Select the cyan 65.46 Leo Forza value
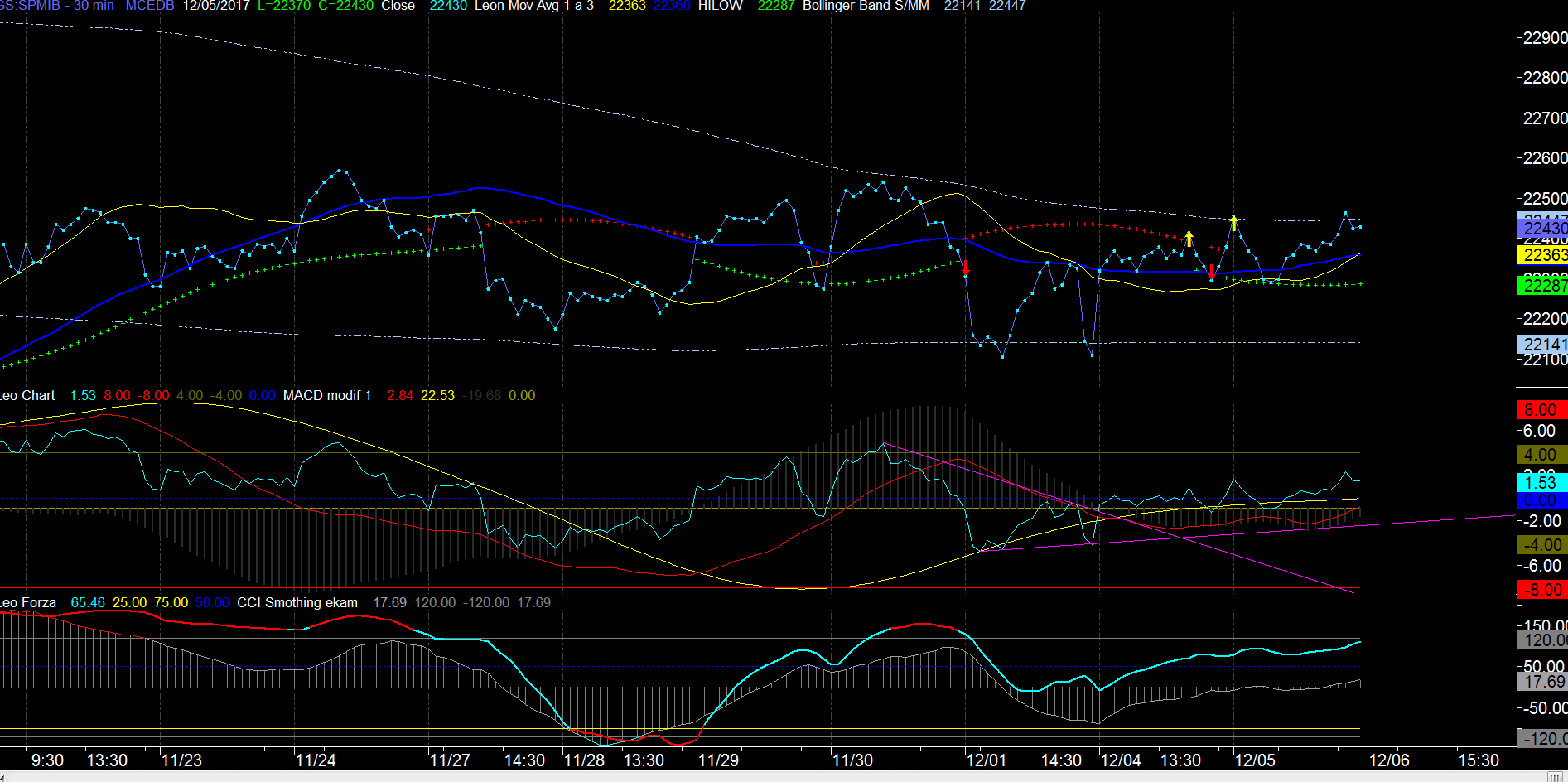1568x782 pixels. (88, 603)
